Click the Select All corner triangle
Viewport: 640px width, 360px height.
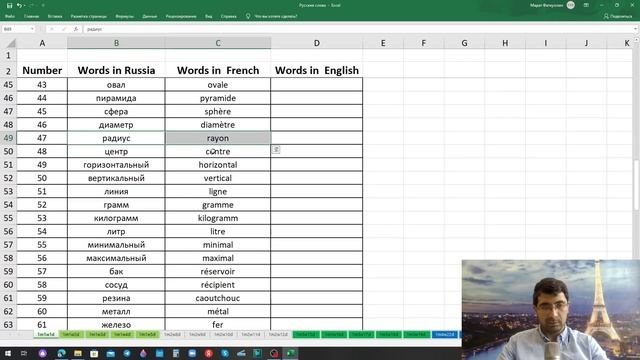click(x=11, y=43)
